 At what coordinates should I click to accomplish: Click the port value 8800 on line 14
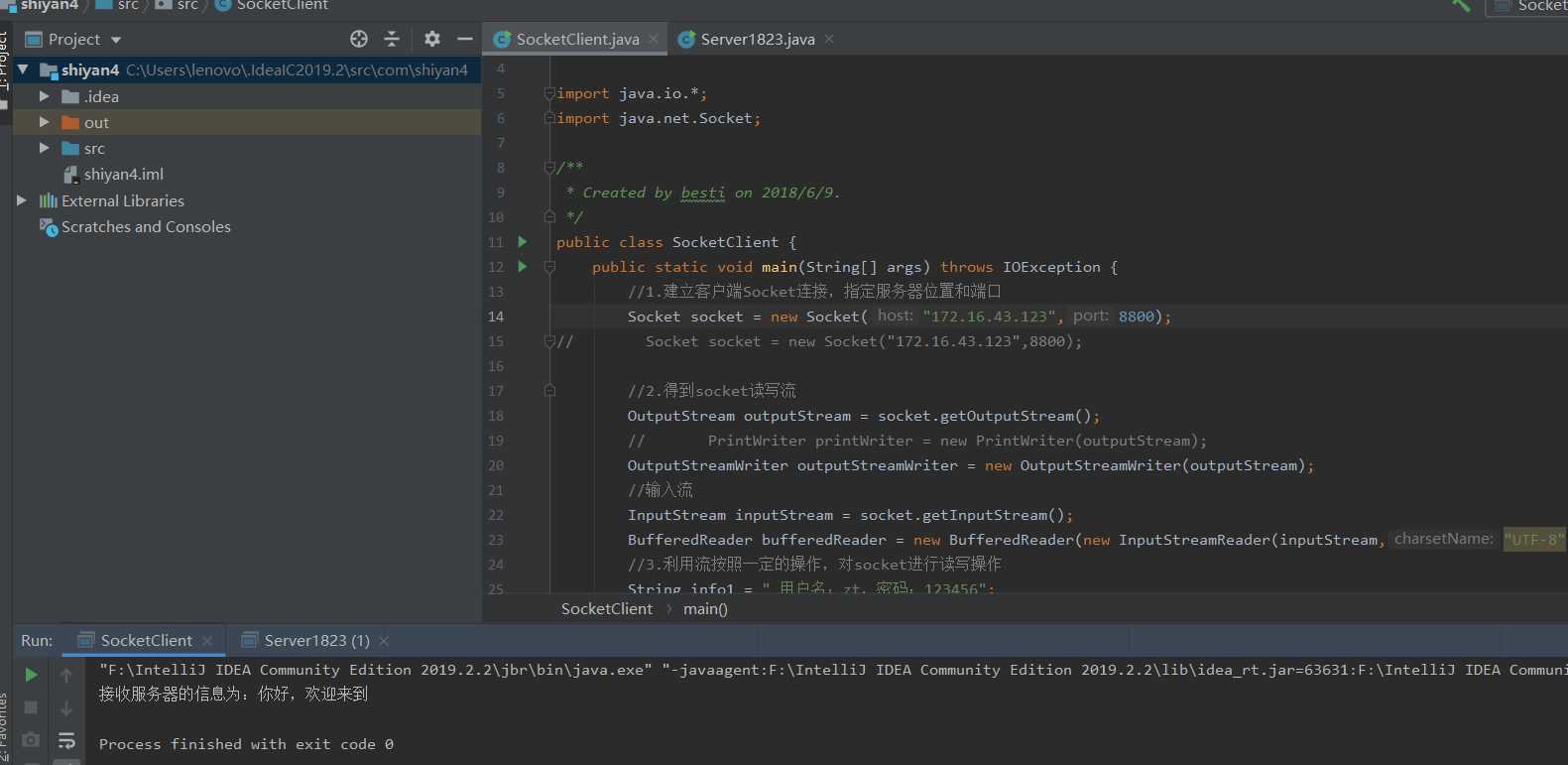coord(1137,317)
